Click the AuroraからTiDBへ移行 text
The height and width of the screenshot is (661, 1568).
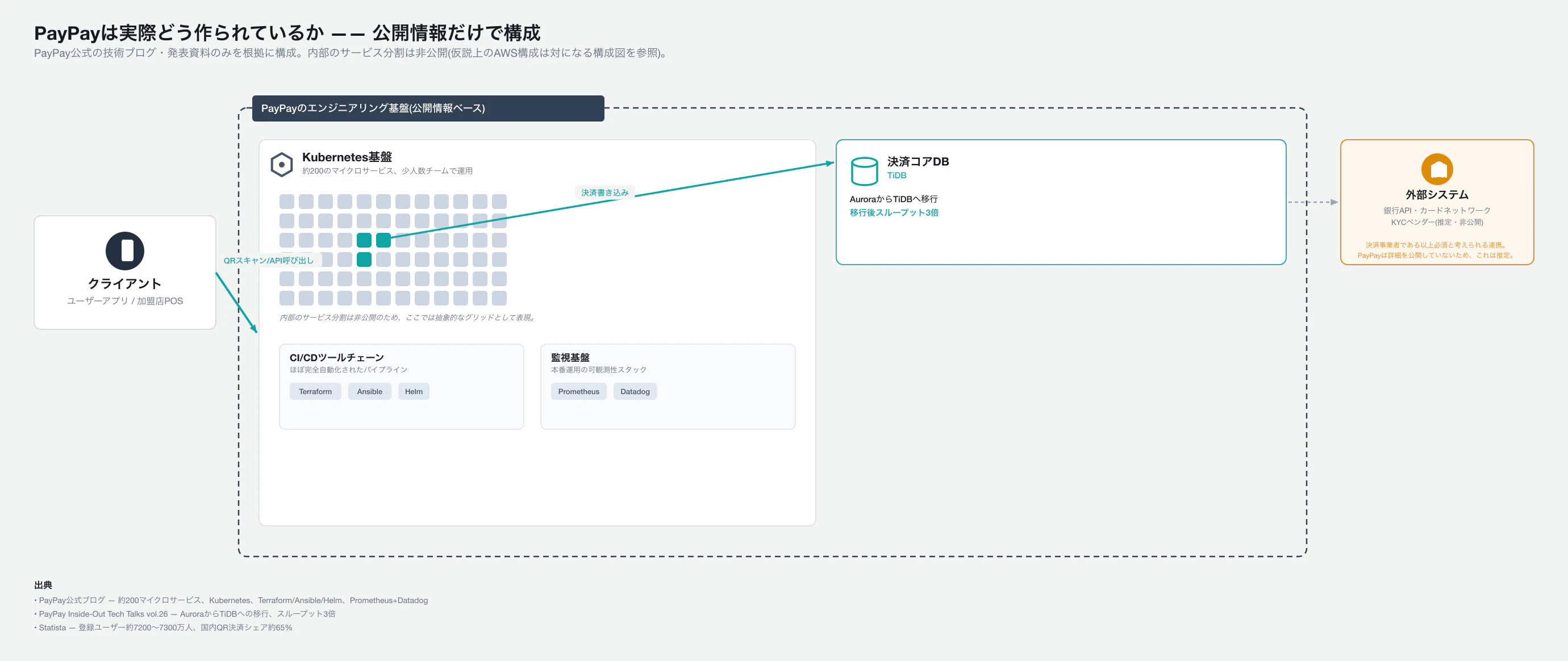point(894,199)
